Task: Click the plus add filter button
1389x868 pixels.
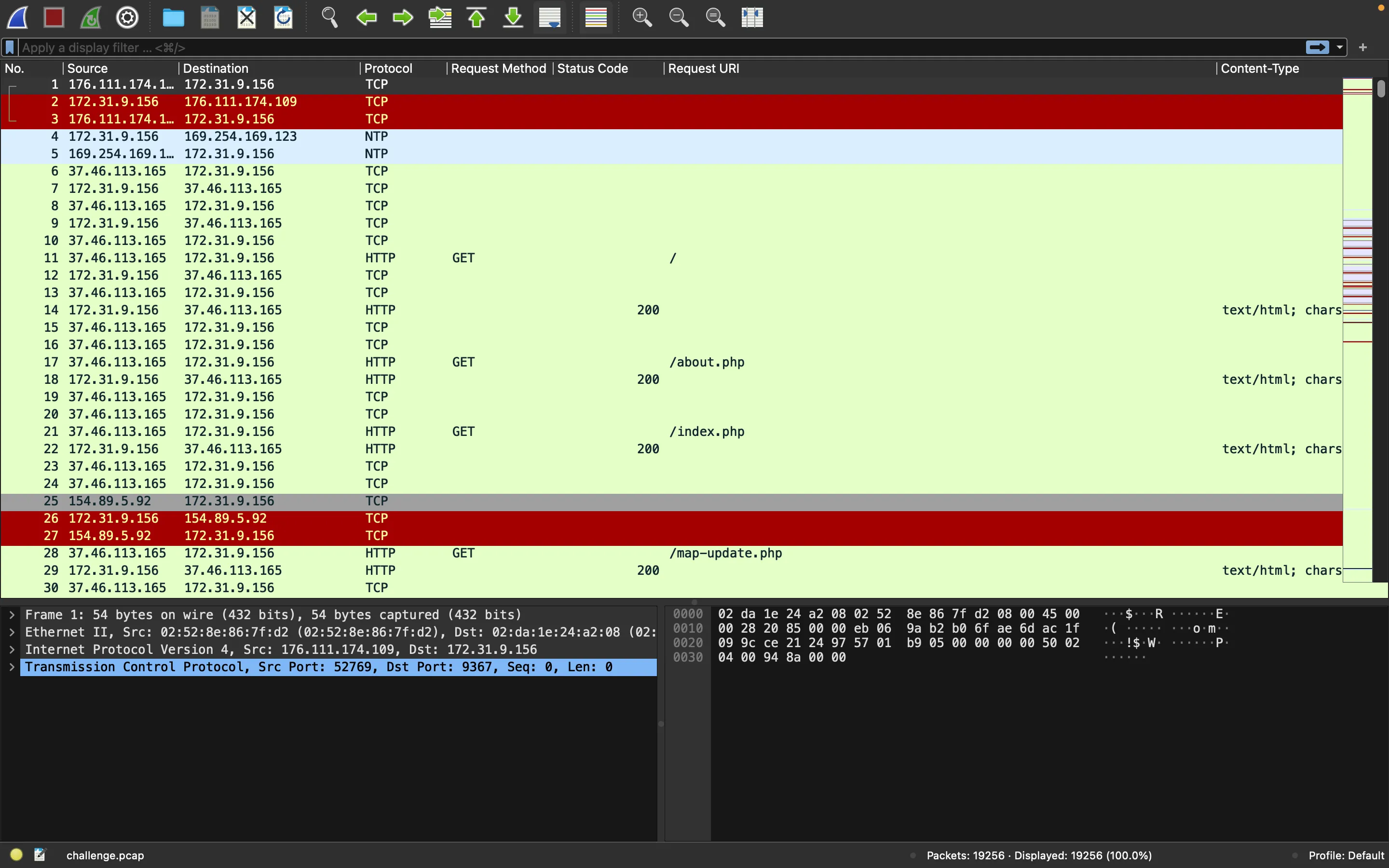Action: click(1363, 47)
